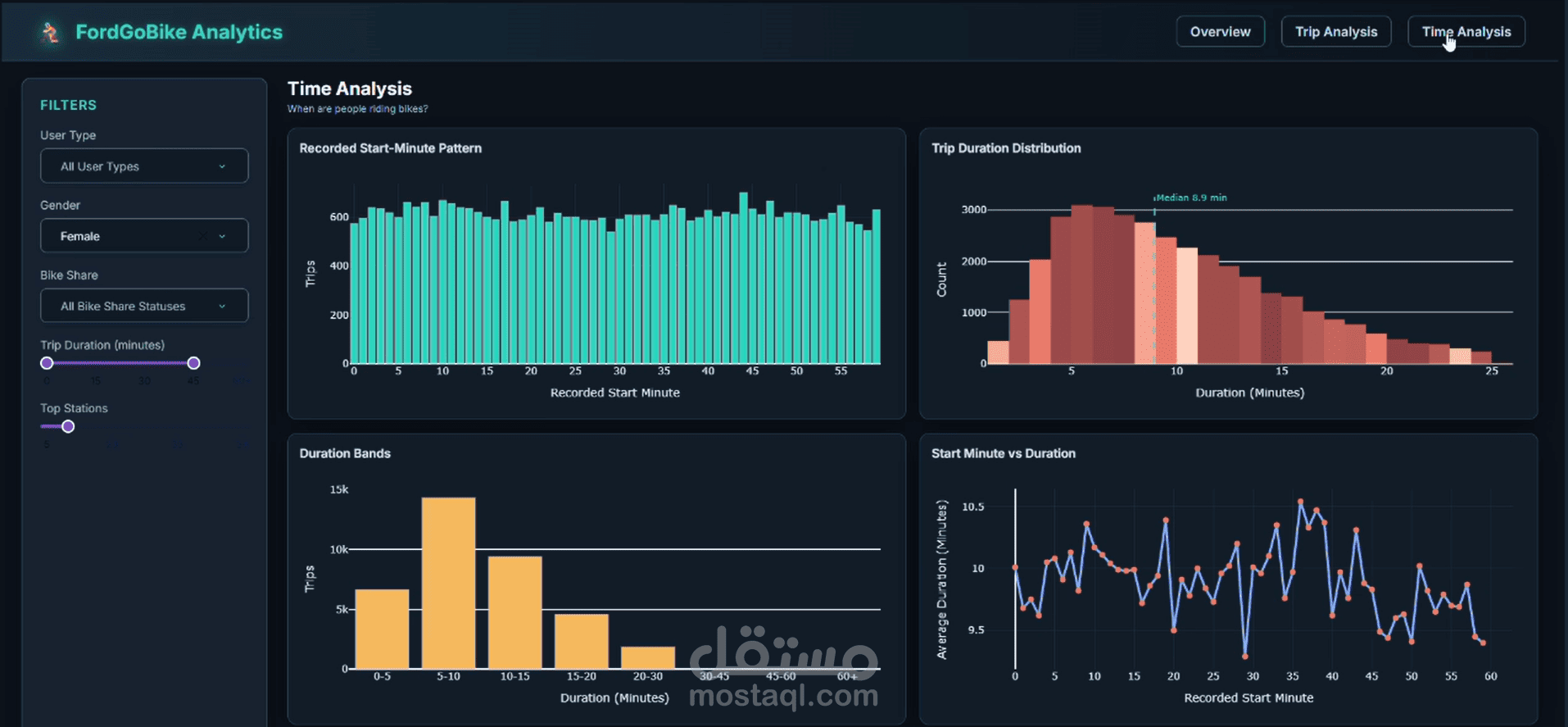
Task: Switch to the Trip Analysis tab
Action: click(x=1335, y=32)
